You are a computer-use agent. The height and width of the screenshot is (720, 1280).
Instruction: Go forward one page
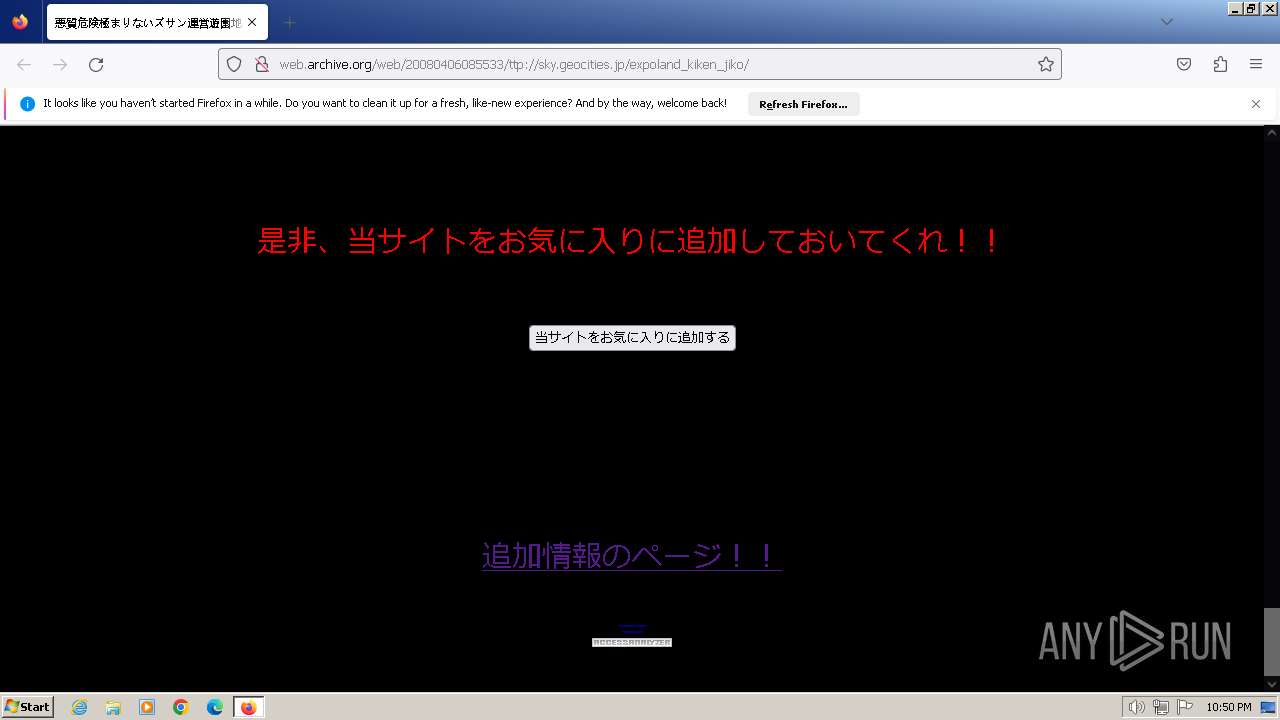[x=60, y=64]
